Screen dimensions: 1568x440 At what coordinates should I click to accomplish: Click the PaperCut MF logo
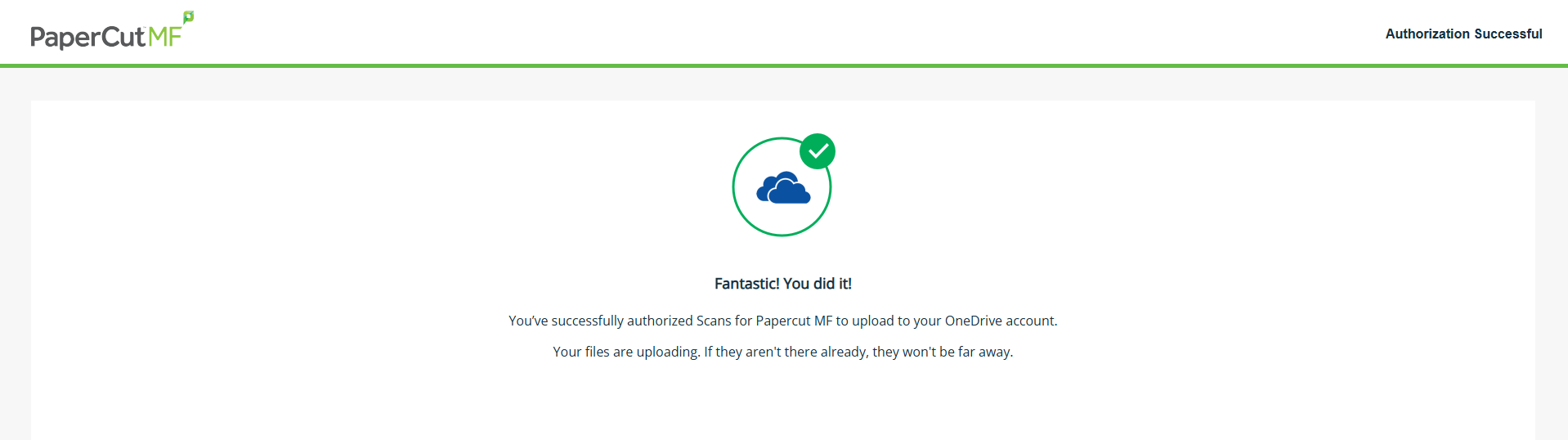pos(112,31)
